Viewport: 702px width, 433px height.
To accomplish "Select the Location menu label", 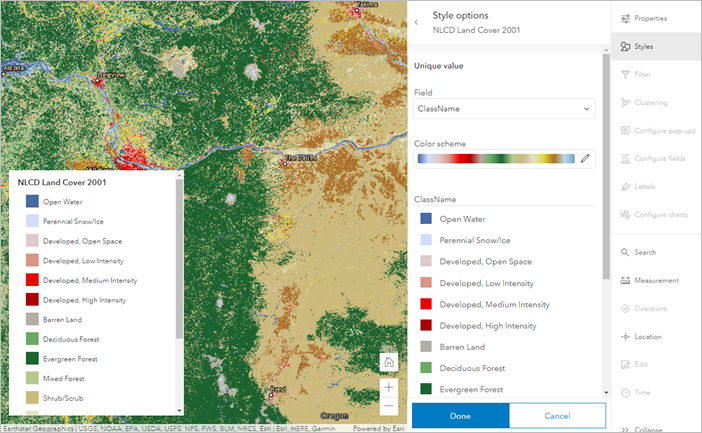I will coord(648,337).
